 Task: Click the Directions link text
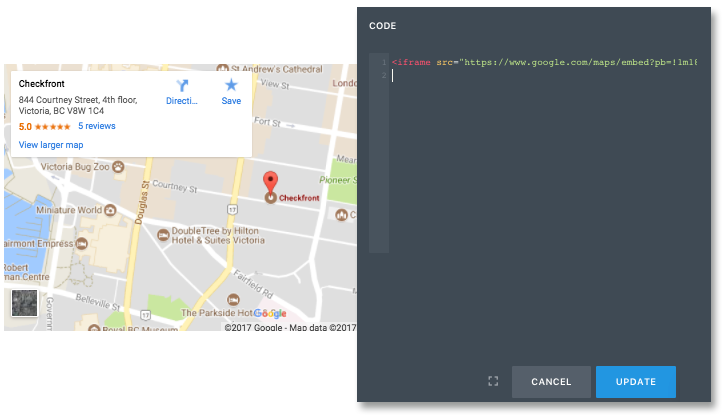[x=182, y=101]
